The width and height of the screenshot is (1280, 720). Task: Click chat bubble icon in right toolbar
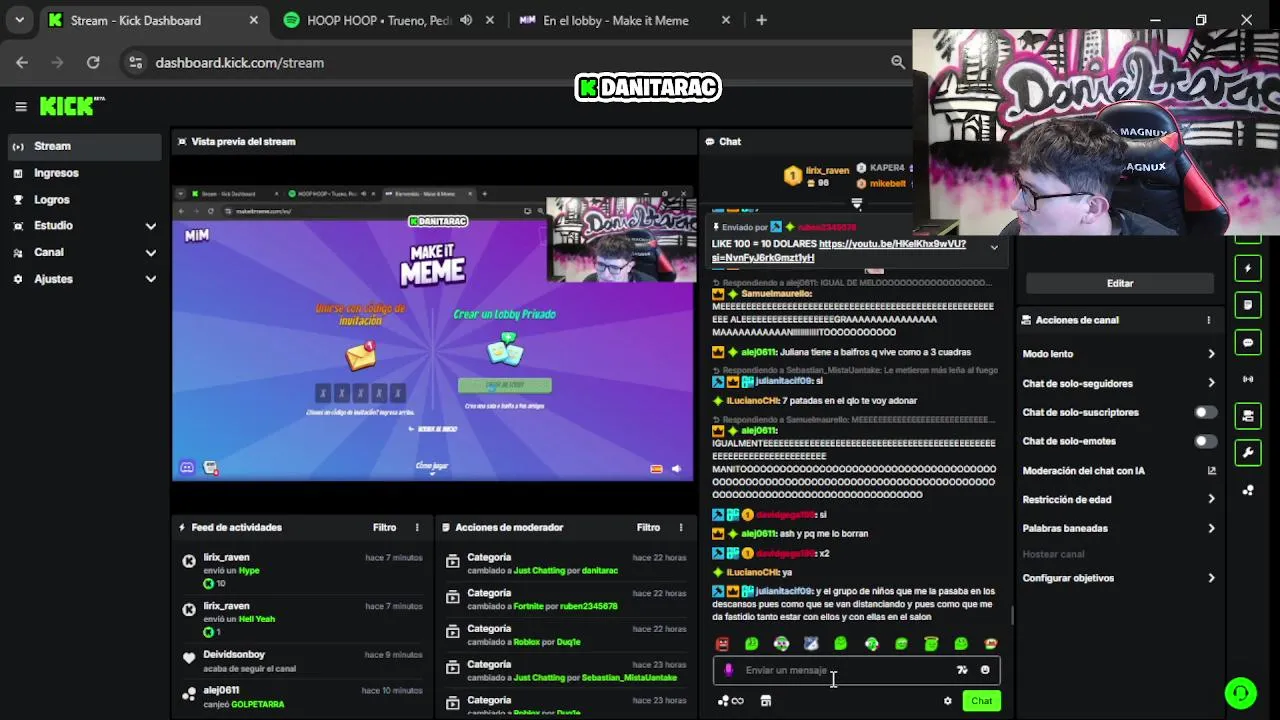[x=1248, y=342]
